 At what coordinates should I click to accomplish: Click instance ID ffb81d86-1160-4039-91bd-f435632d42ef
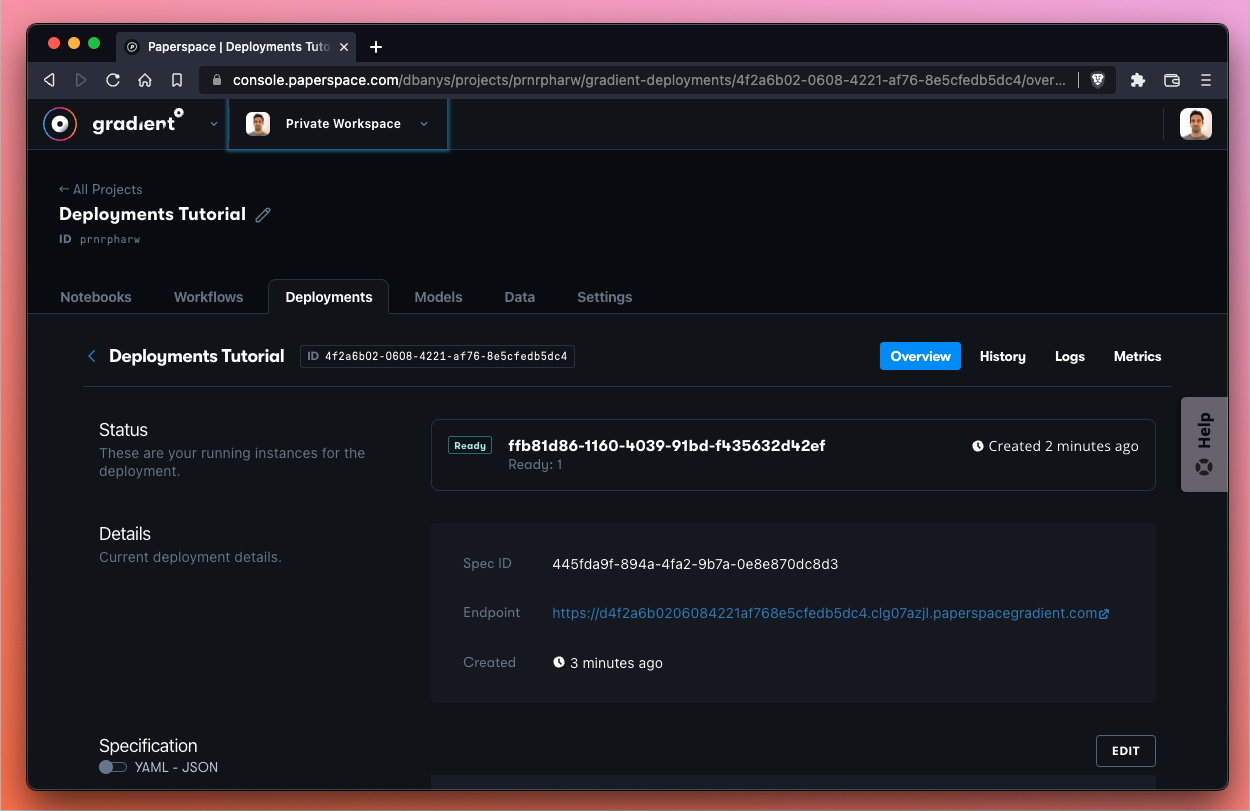666,446
